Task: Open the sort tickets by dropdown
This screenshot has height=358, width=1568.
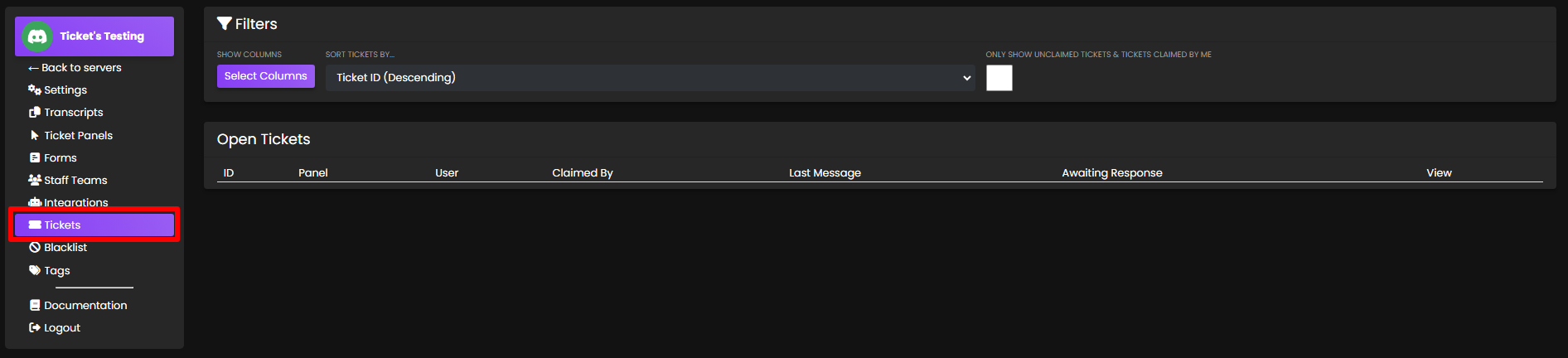Action: pyautogui.click(x=649, y=78)
